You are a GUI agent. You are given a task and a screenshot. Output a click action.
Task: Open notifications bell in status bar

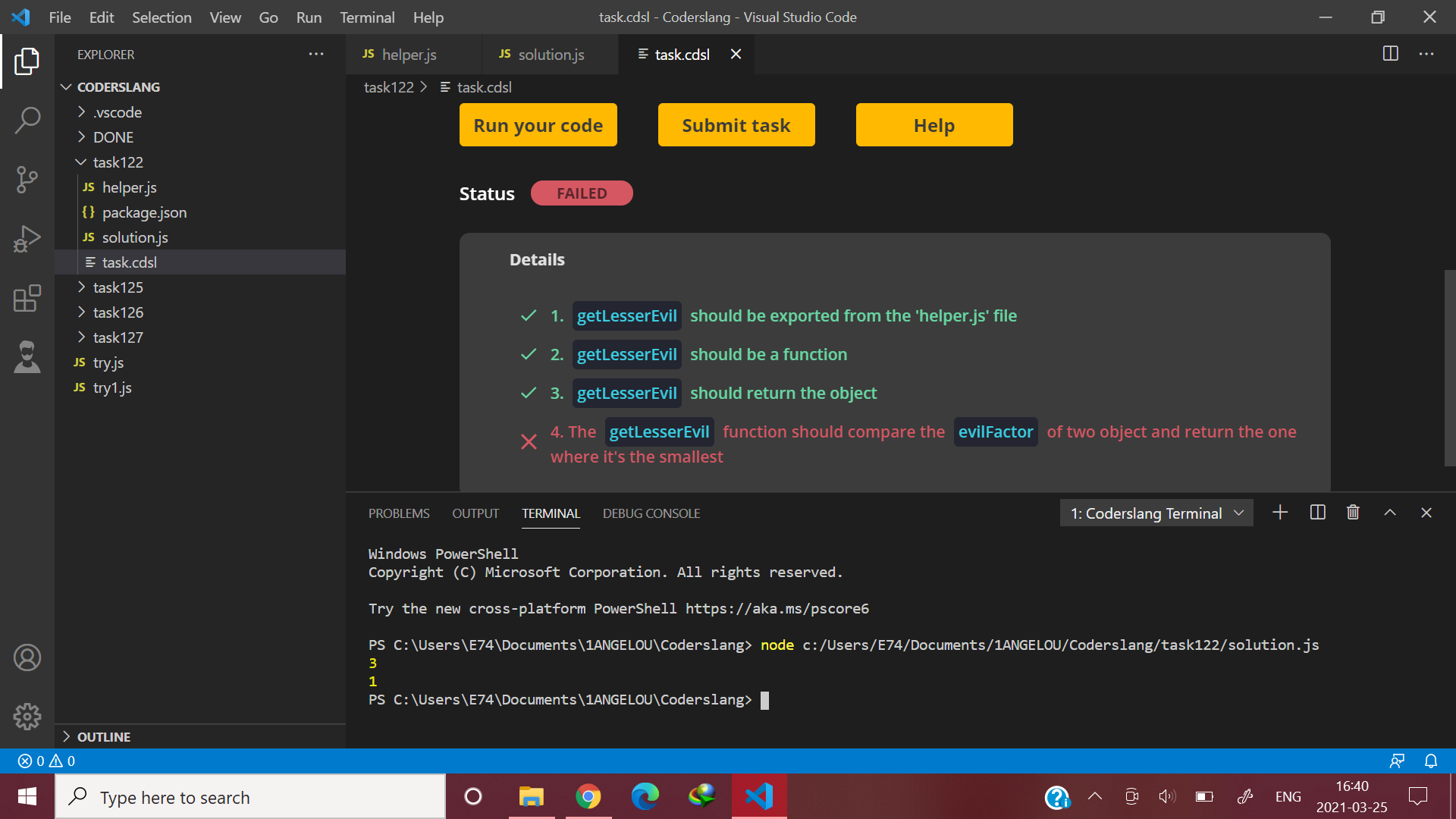click(x=1431, y=761)
